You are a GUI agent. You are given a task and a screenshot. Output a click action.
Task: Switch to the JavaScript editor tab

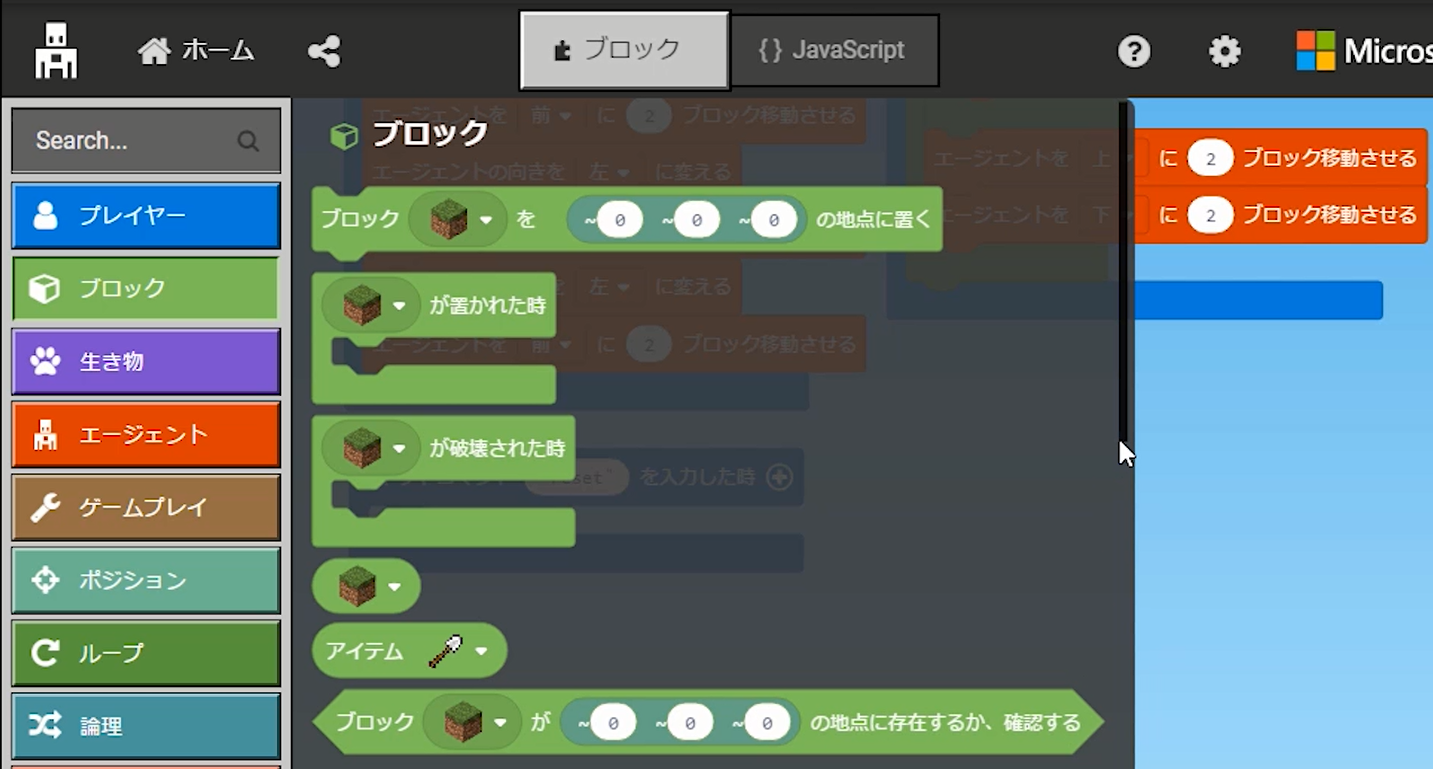coord(835,50)
